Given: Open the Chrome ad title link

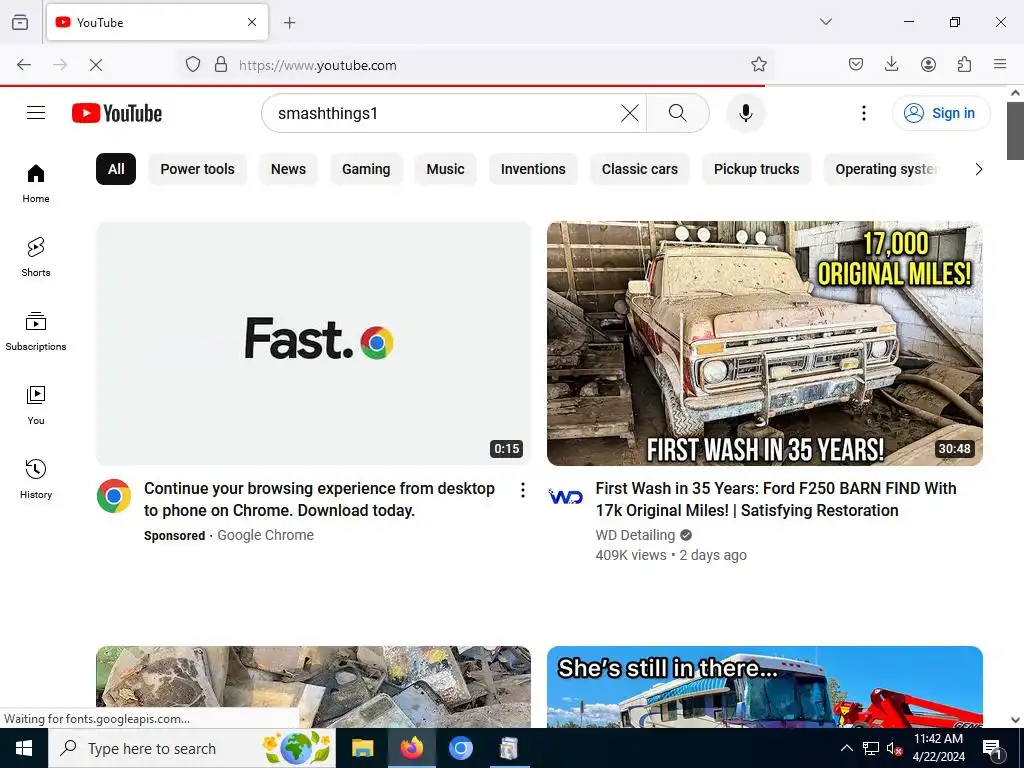Looking at the screenshot, I should [319, 500].
